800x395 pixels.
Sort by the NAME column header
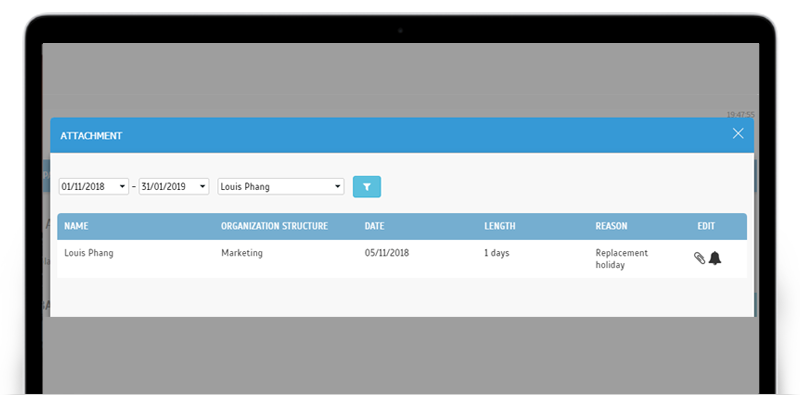(x=76, y=226)
